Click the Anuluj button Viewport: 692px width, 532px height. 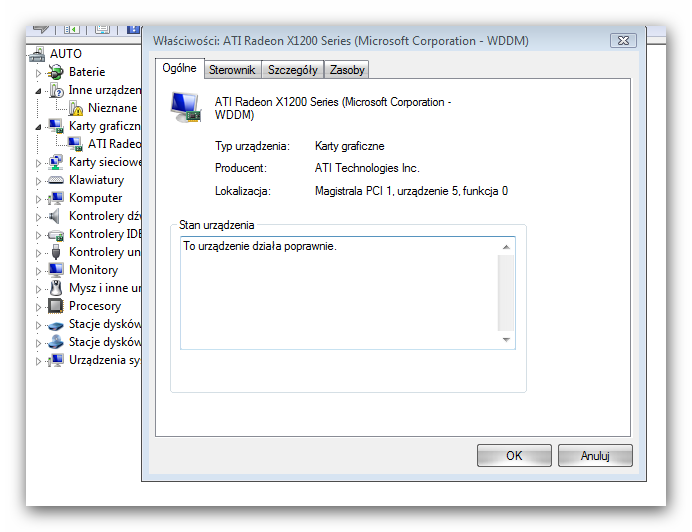pos(595,456)
